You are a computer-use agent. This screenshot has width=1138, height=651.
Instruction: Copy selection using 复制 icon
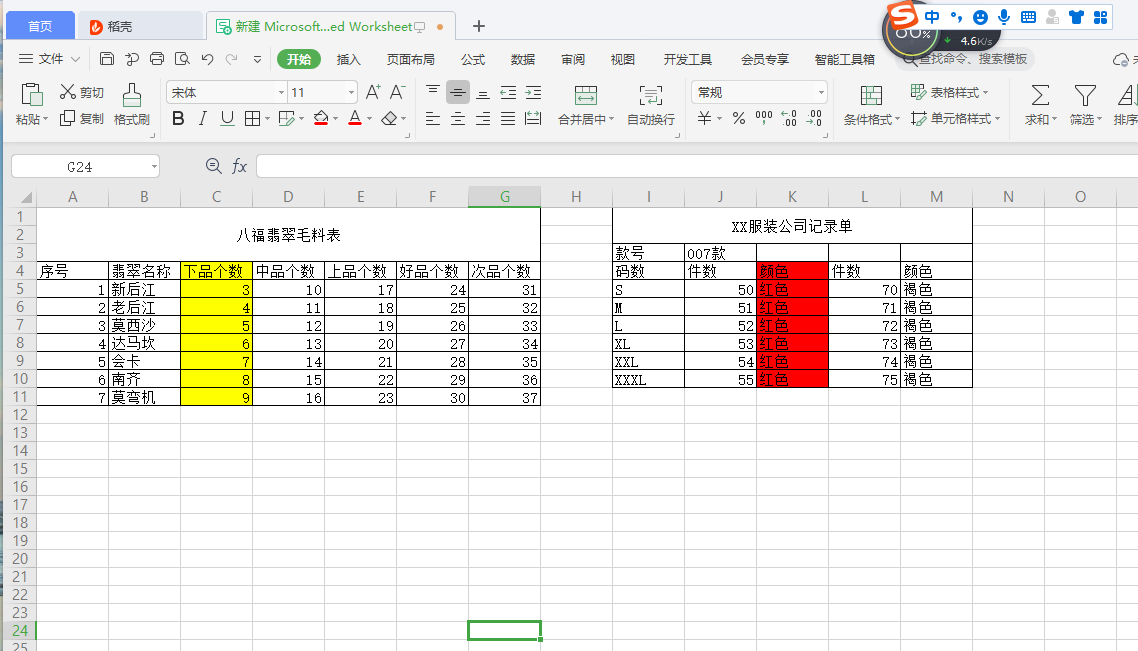click(x=67, y=118)
